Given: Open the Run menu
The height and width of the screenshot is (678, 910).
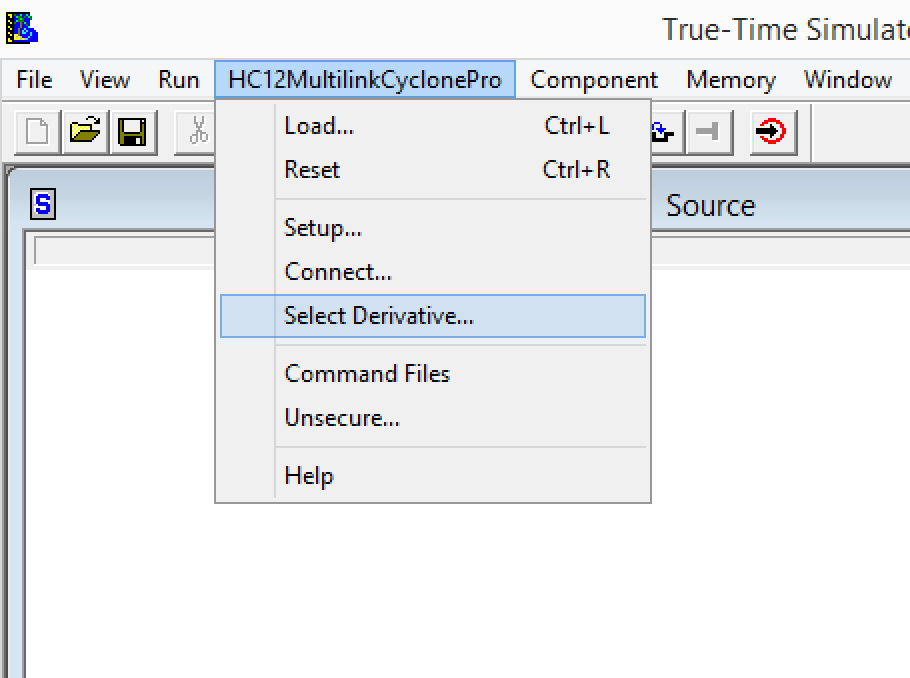Looking at the screenshot, I should coord(178,80).
